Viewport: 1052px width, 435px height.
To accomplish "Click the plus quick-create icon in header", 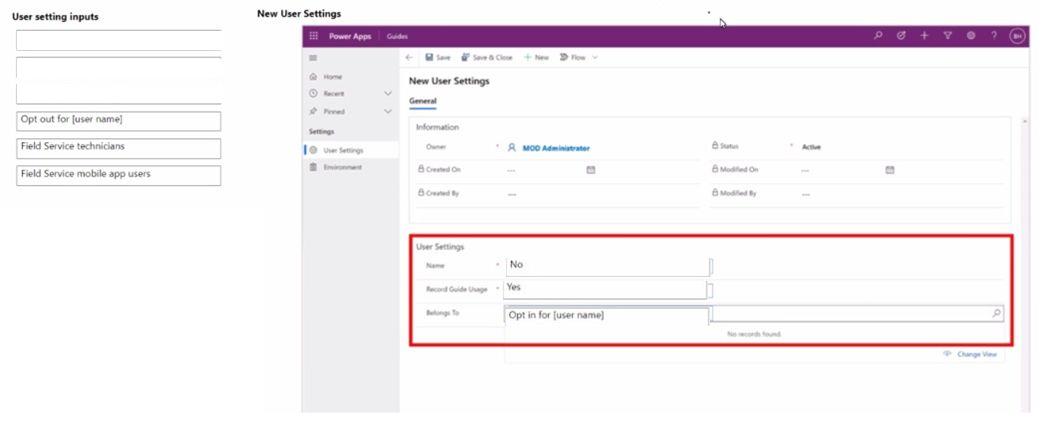I will point(924,36).
